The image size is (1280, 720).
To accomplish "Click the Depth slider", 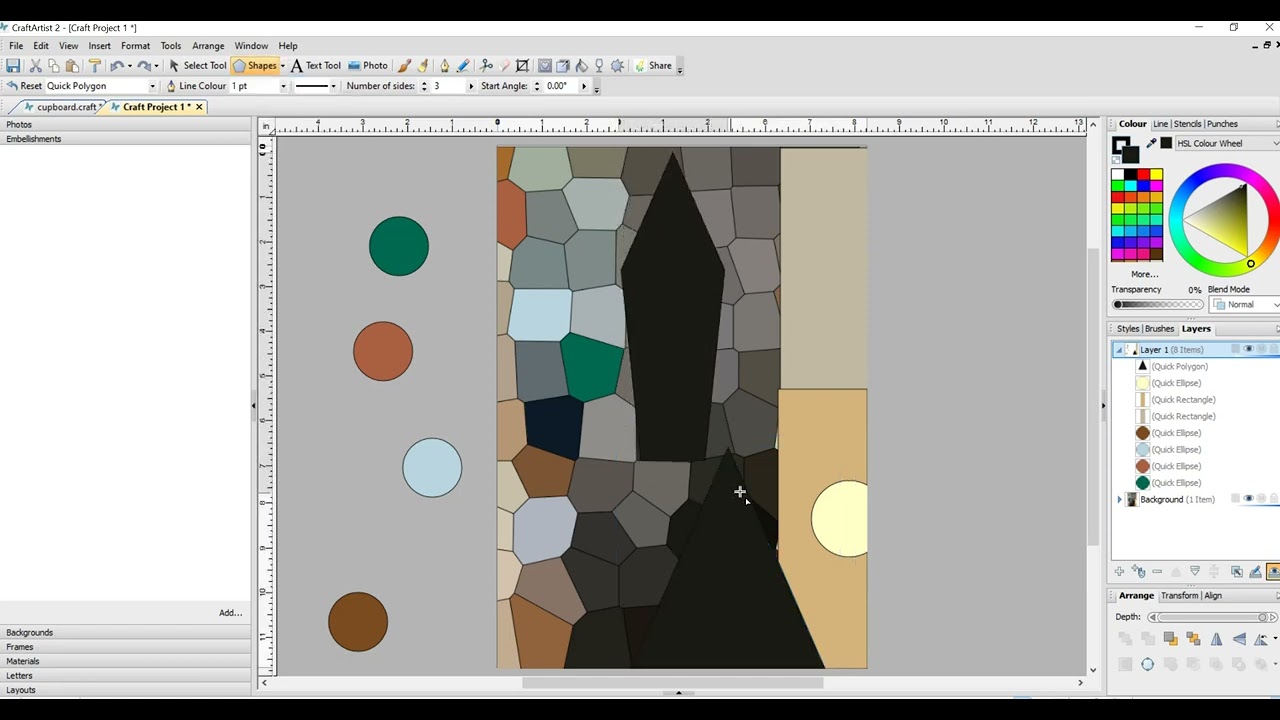I will (x=1210, y=617).
